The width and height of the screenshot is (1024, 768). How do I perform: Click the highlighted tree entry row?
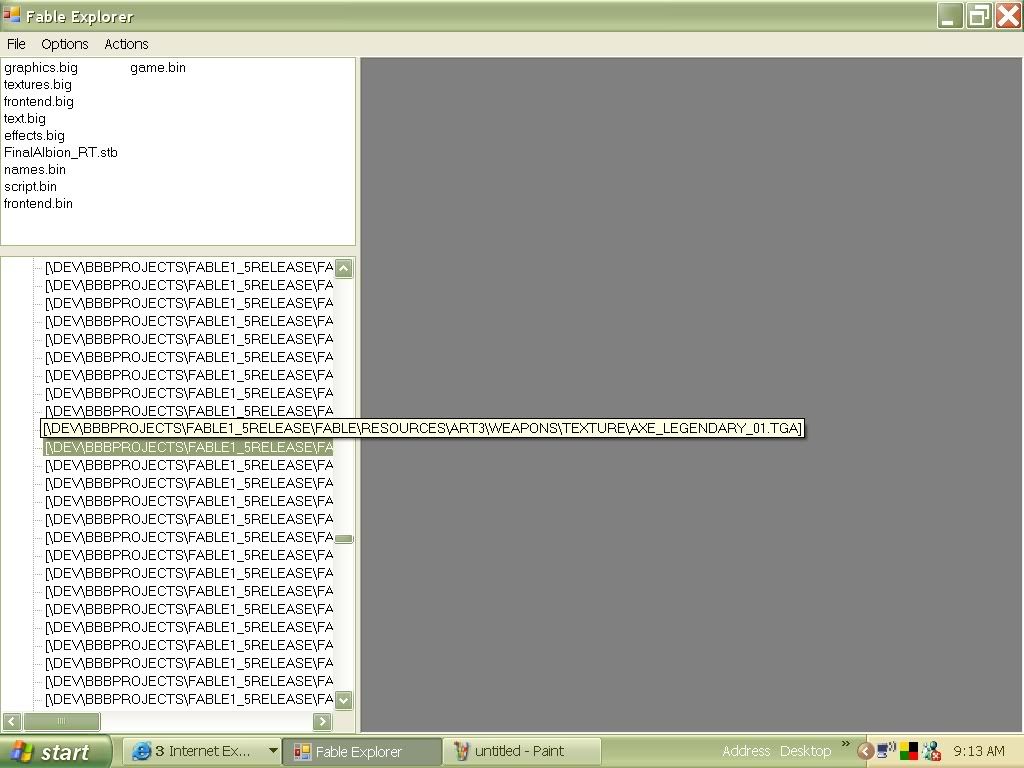coord(189,447)
